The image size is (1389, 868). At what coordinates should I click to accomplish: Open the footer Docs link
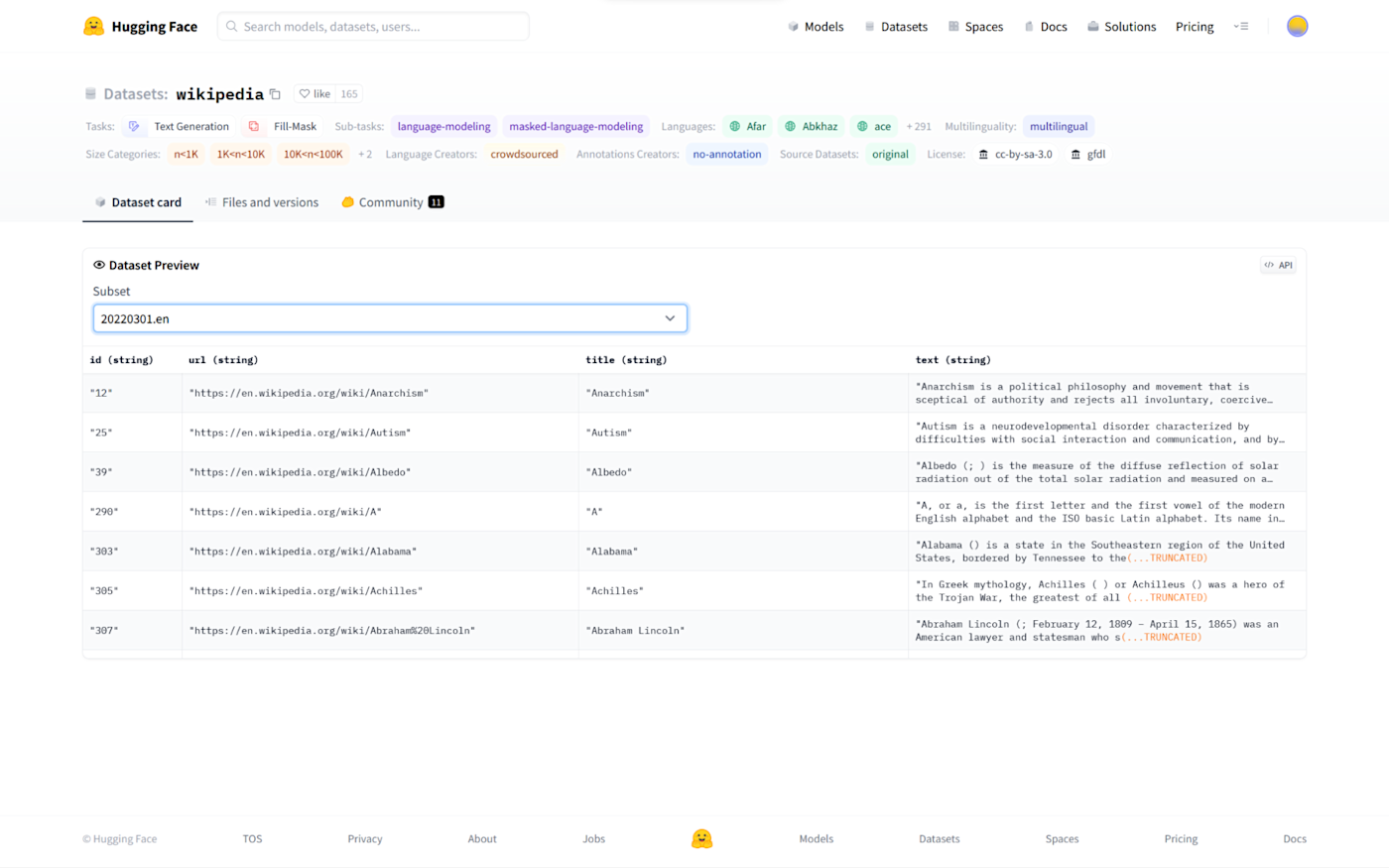click(1295, 839)
